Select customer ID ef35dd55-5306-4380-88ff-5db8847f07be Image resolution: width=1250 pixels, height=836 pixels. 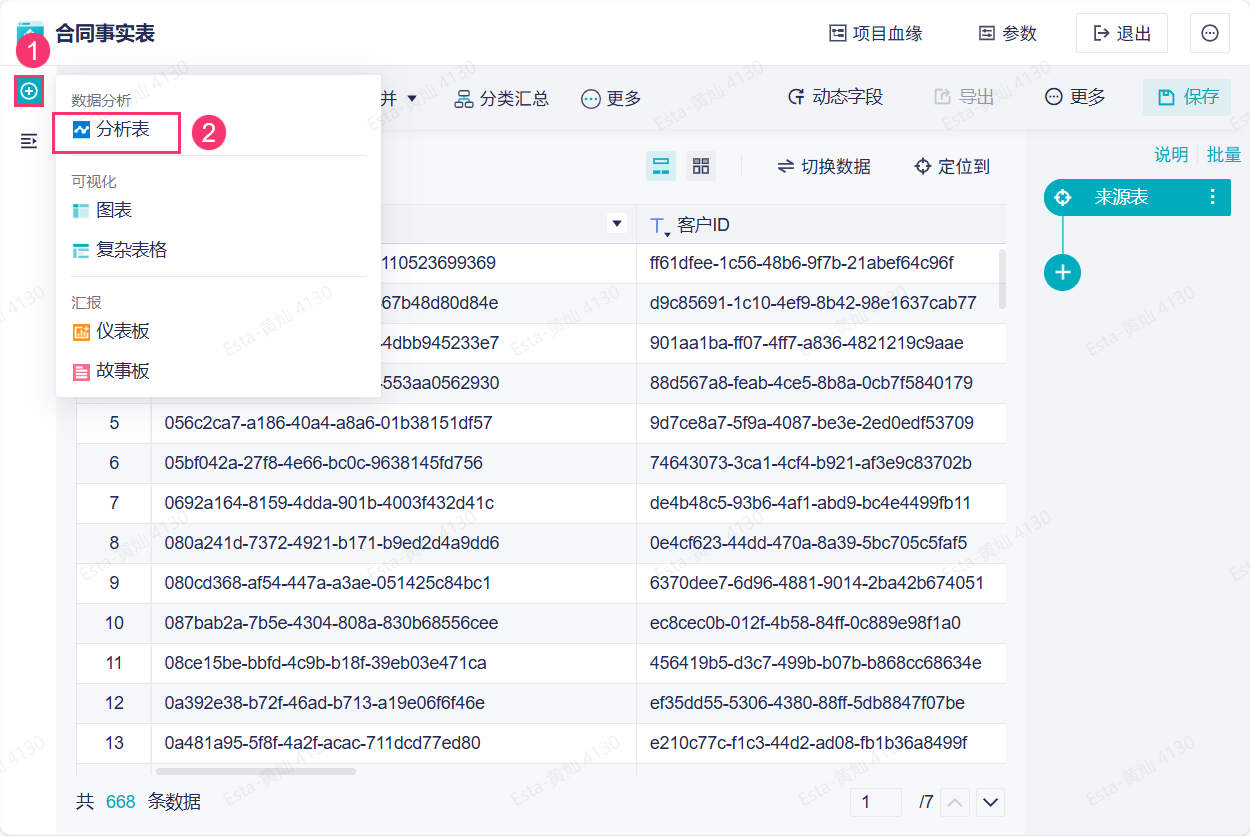tap(821, 703)
